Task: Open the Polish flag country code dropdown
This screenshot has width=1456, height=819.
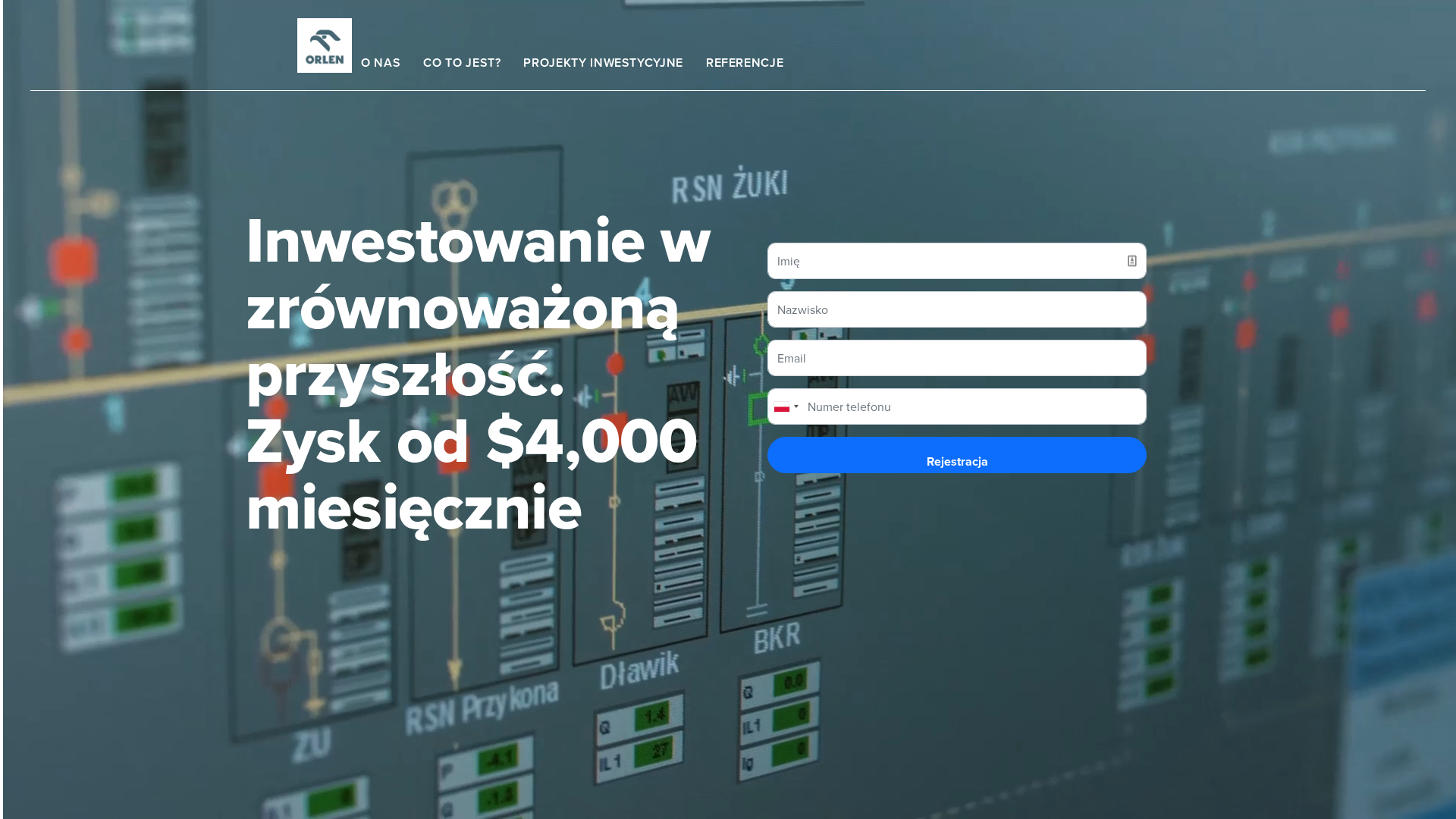Action: (786, 407)
